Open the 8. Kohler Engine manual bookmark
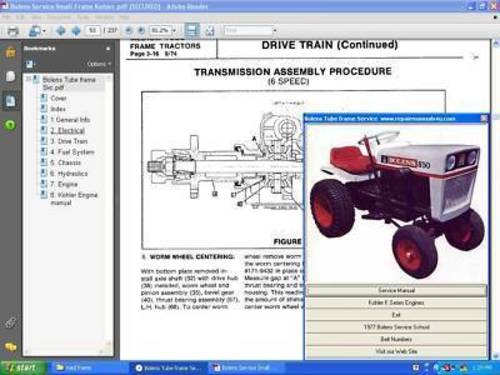 (x=74, y=199)
